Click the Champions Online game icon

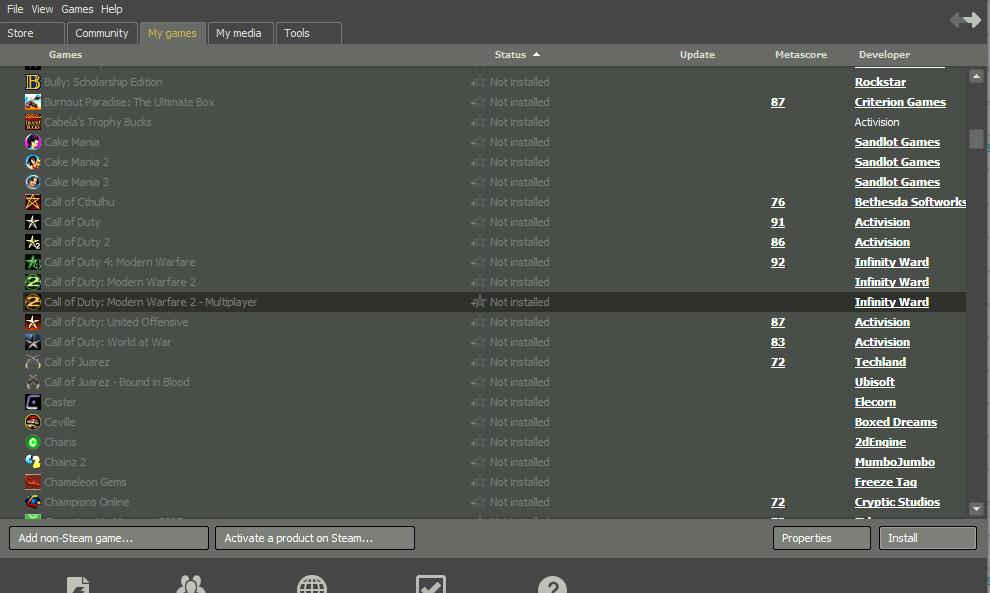(x=33, y=502)
